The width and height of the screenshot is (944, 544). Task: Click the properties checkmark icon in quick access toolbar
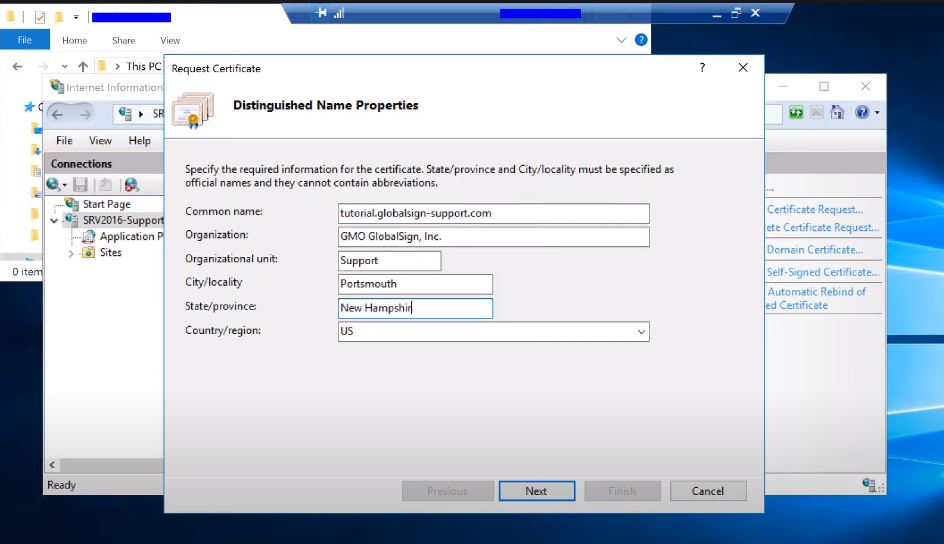(40, 17)
